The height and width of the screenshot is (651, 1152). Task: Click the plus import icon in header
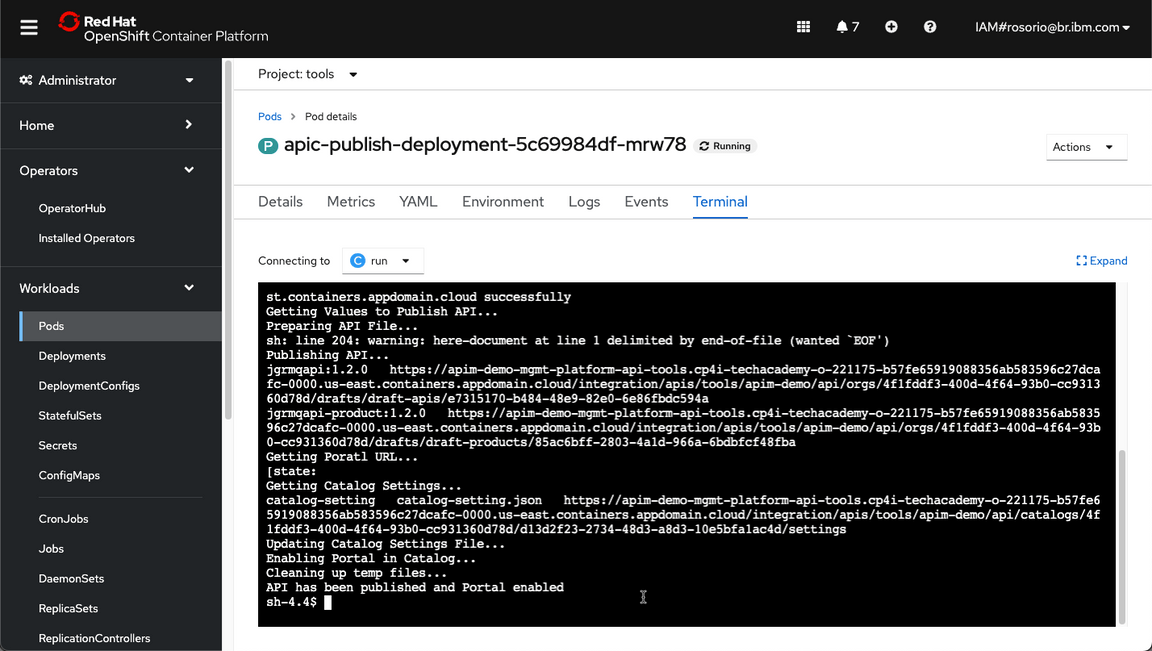[x=891, y=27]
